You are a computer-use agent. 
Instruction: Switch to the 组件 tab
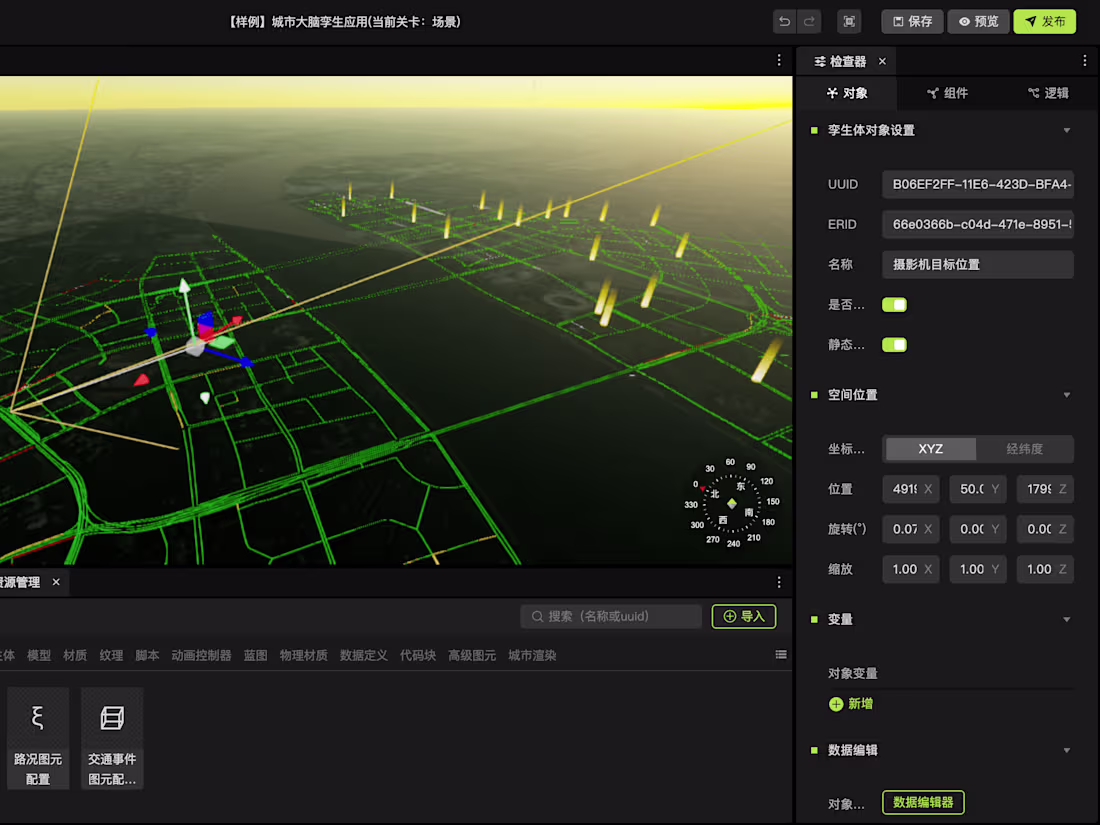(946, 93)
